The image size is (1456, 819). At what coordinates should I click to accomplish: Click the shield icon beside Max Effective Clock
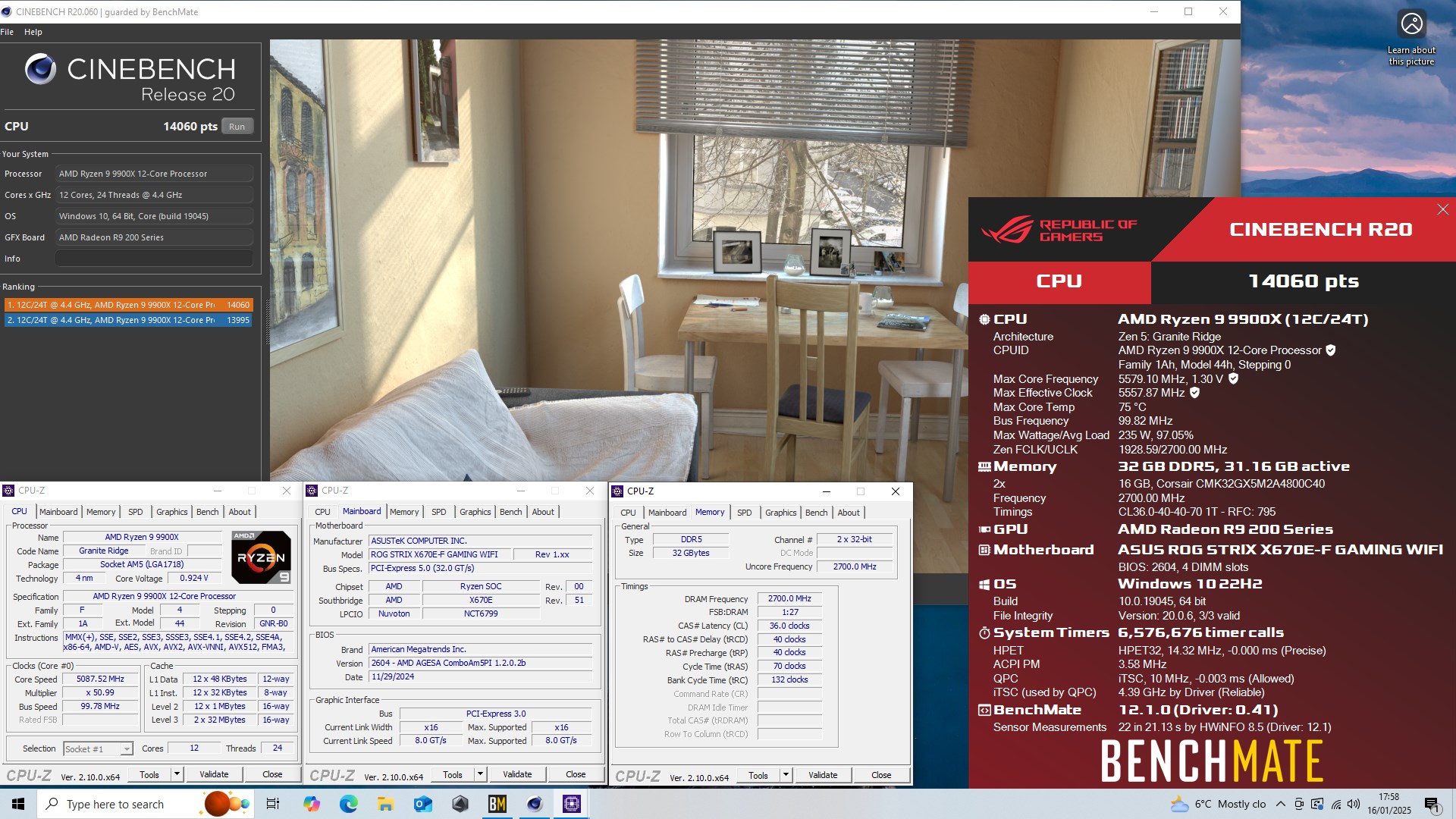click(x=1194, y=393)
